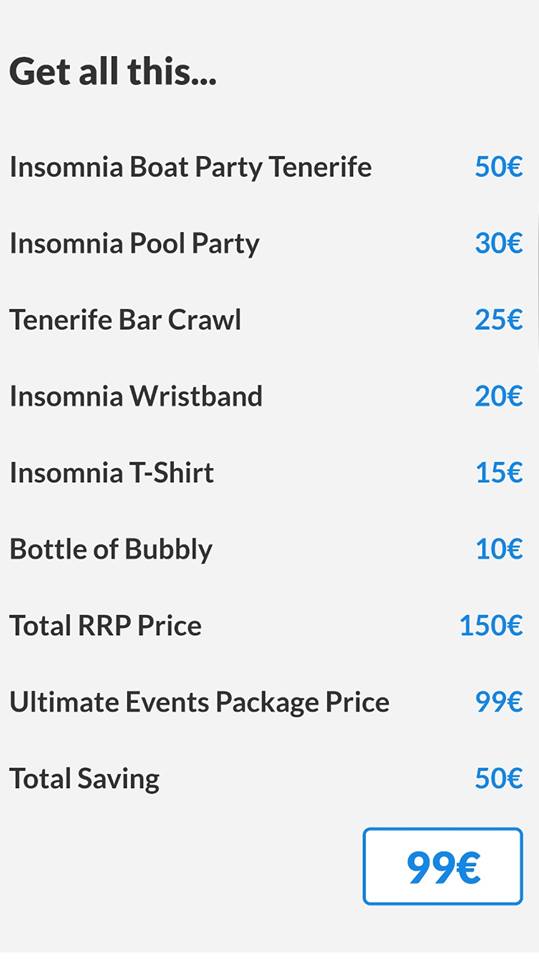Click the Get all this... heading
Screen dimensions: 539x960
113,71
